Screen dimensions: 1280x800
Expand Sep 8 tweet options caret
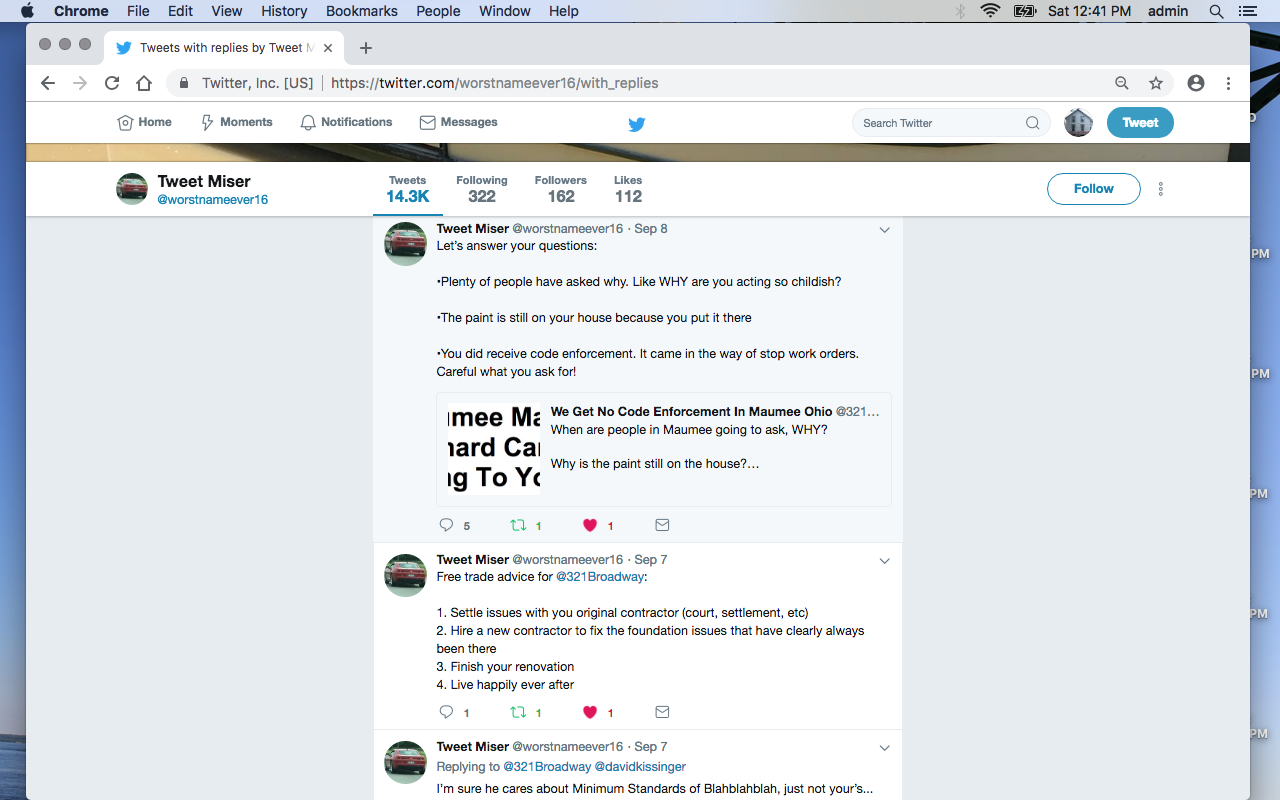click(x=884, y=230)
